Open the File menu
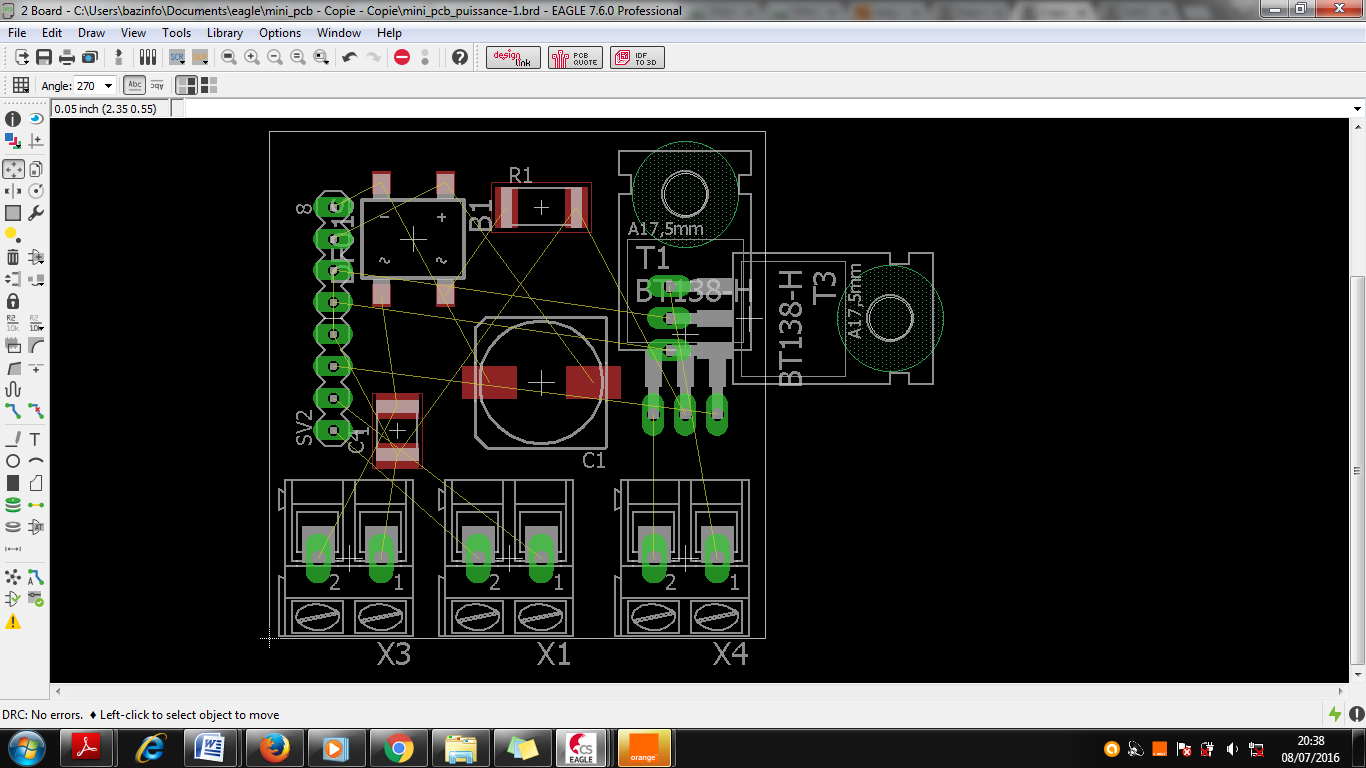 17,33
